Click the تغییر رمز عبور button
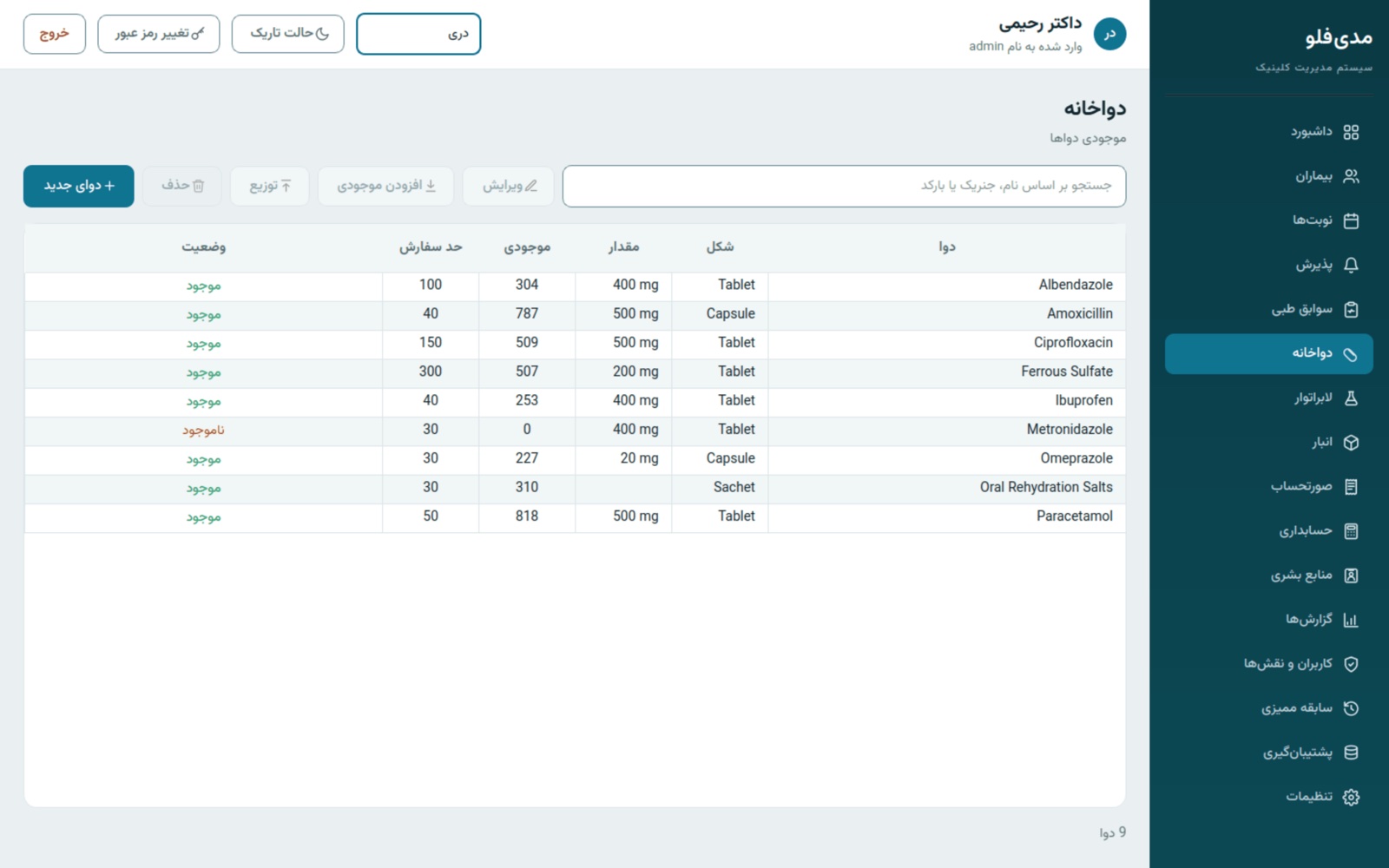 159,34
